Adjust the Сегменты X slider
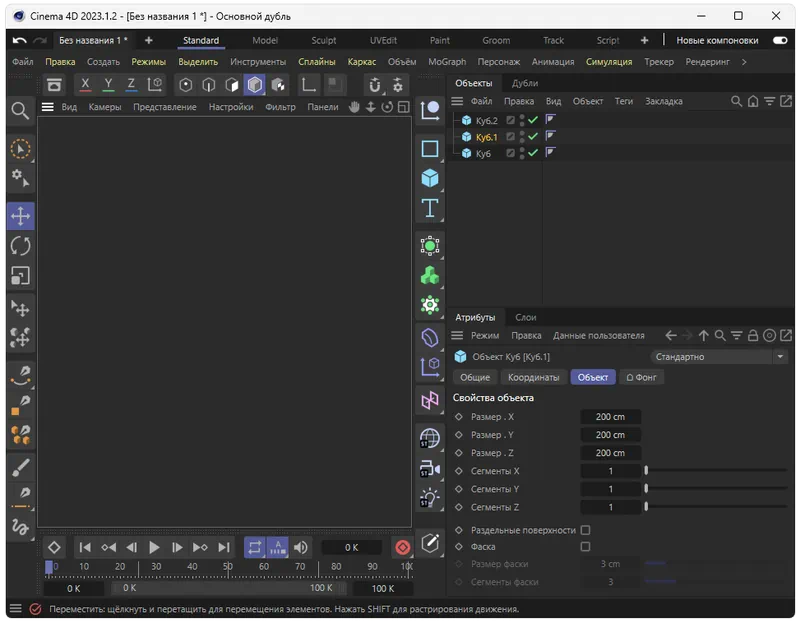The height and width of the screenshot is (623, 800). pos(716,470)
